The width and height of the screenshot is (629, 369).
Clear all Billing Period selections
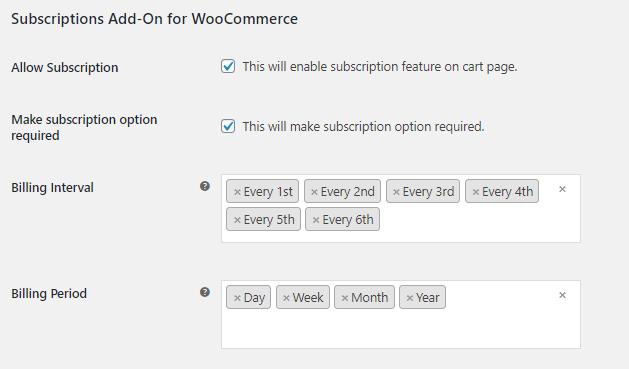coord(562,295)
